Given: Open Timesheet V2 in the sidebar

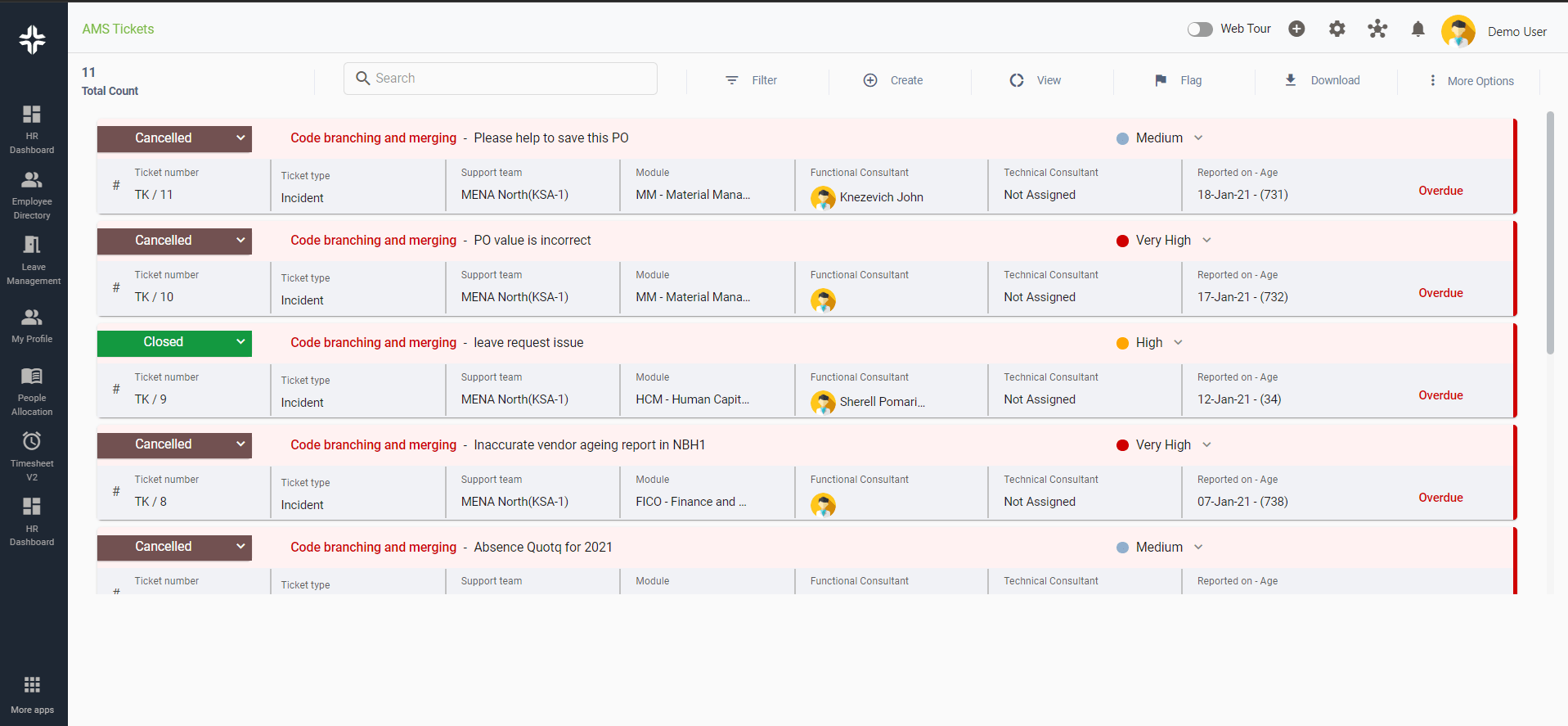Looking at the screenshot, I should coord(33,456).
